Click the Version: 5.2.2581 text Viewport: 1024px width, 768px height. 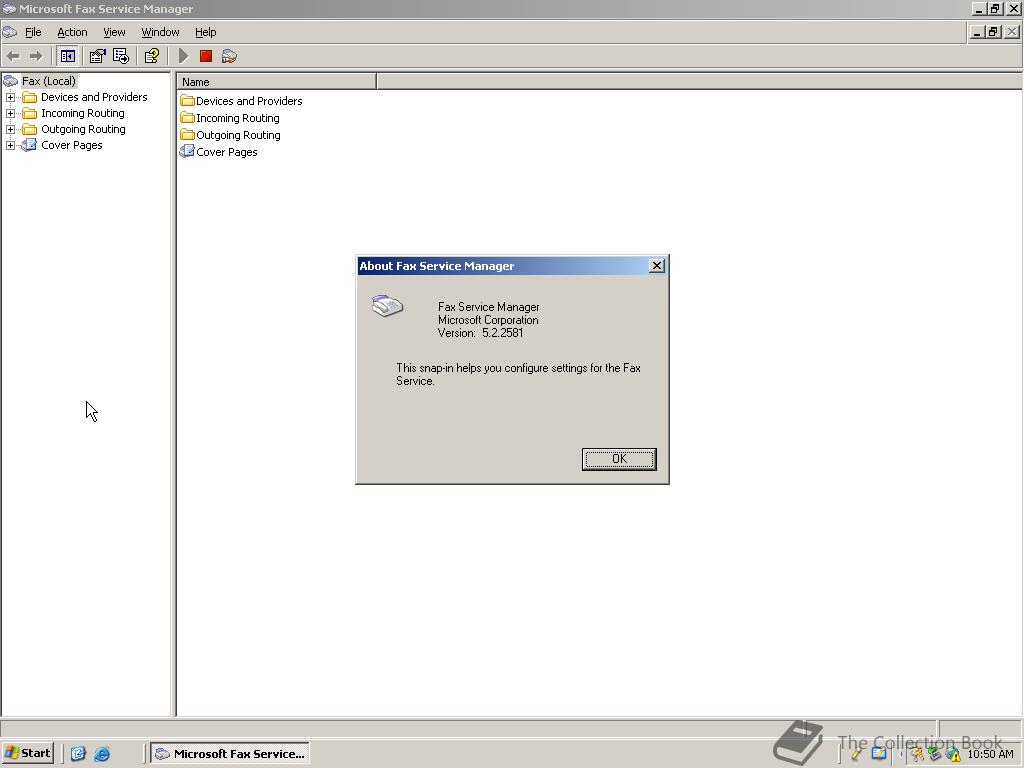tap(481, 333)
